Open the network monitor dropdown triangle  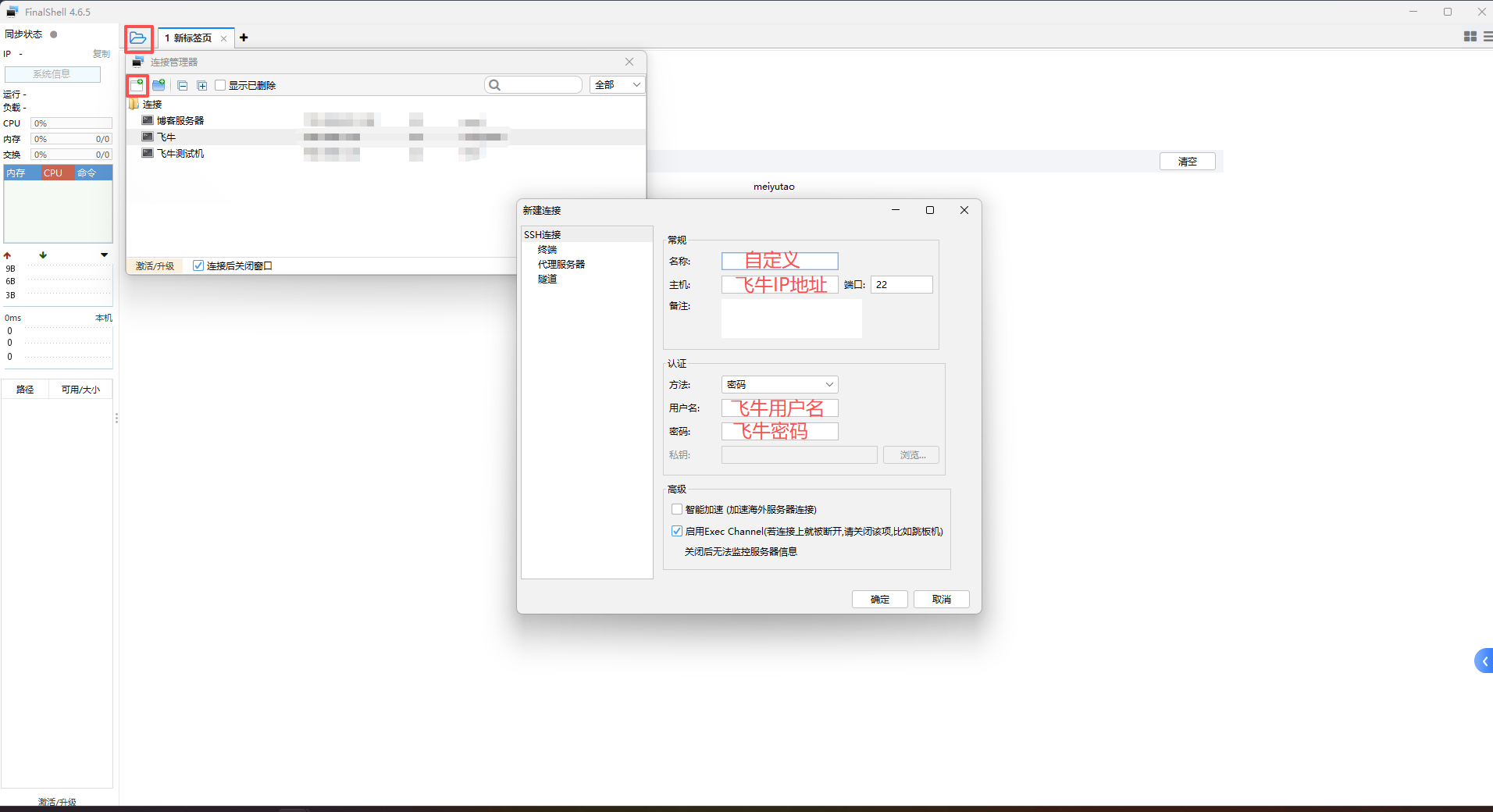(x=104, y=255)
